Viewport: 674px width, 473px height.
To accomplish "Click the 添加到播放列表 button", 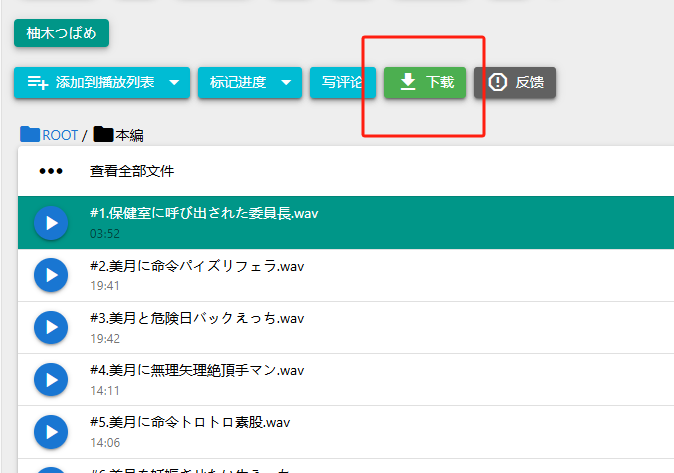I will pyautogui.click(x=102, y=82).
